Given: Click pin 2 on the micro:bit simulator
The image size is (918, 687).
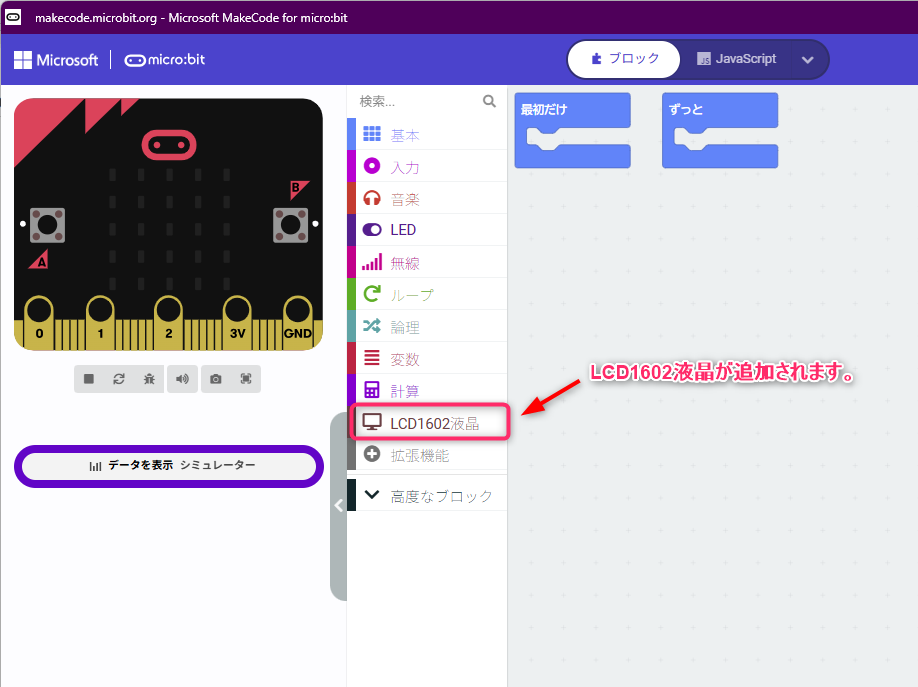Looking at the screenshot, I should pos(169,323).
